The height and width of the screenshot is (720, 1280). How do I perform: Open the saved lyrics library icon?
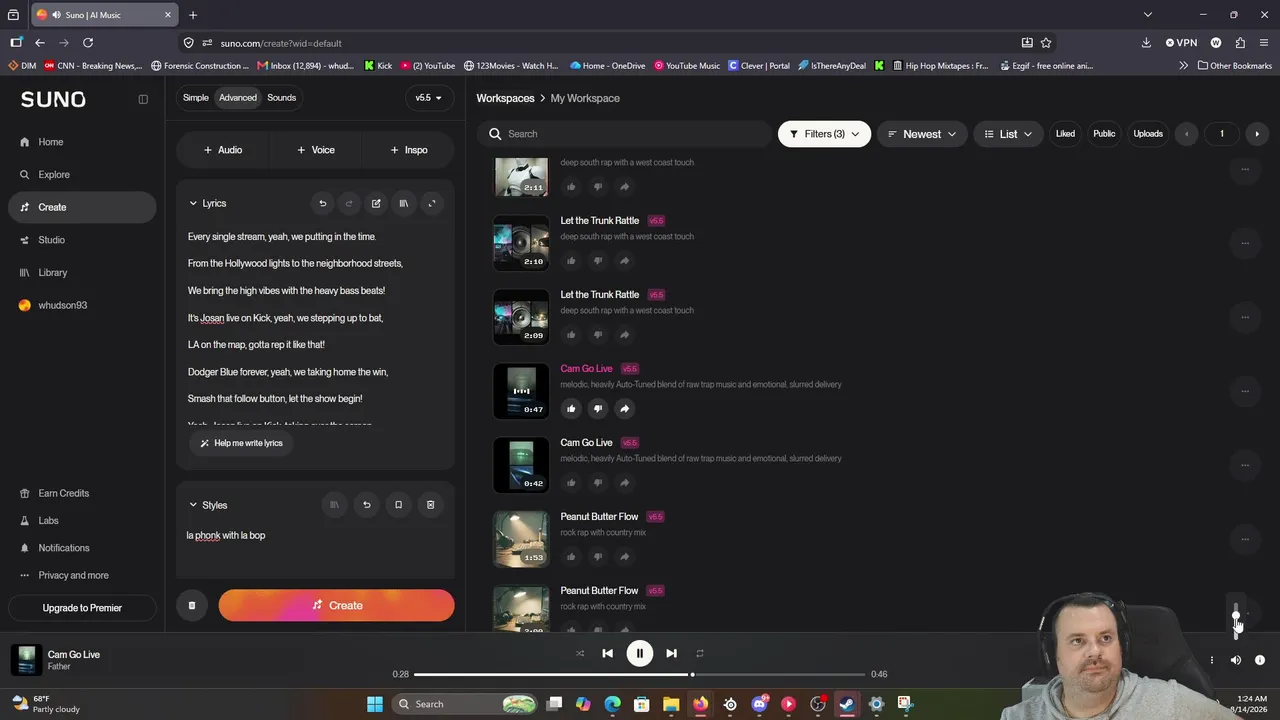(404, 203)
